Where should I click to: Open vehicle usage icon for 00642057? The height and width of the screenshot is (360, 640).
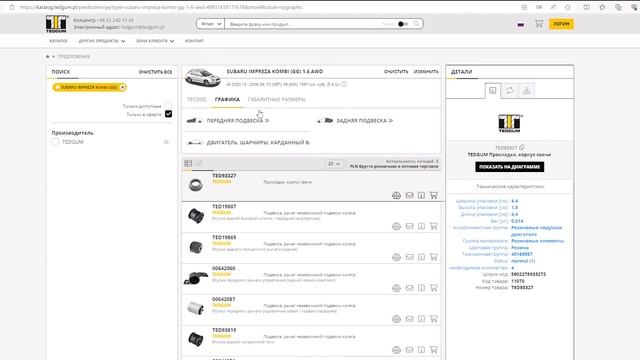(x=396, y=319)
